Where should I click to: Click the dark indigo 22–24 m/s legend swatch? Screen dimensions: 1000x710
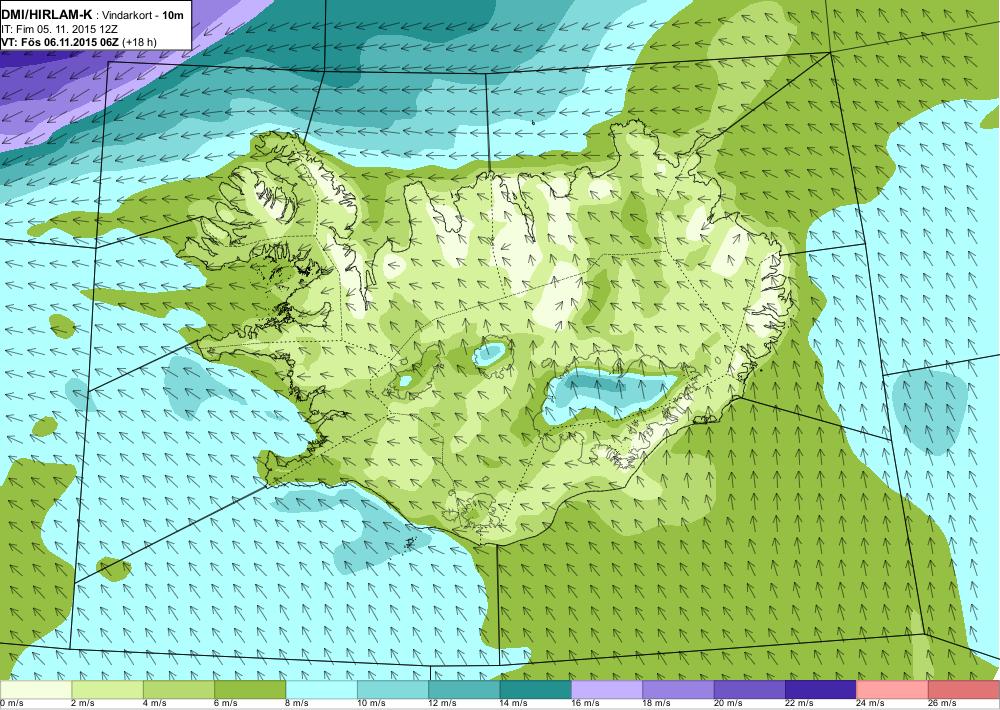(821, 690)
